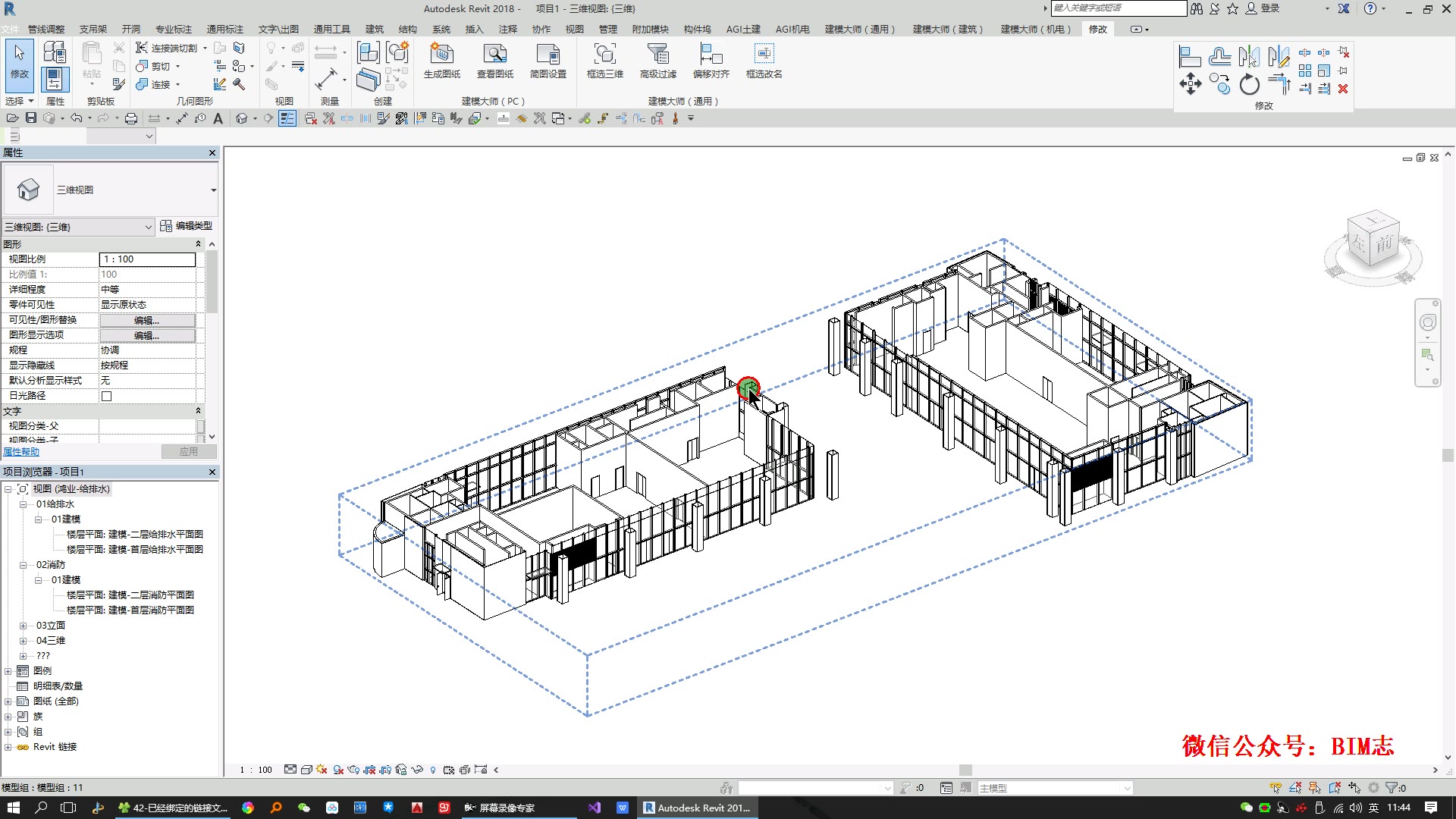This screenshot has height=819, width=1456.
Task: Open the 管理 ribbon tab
Action: 607,30
